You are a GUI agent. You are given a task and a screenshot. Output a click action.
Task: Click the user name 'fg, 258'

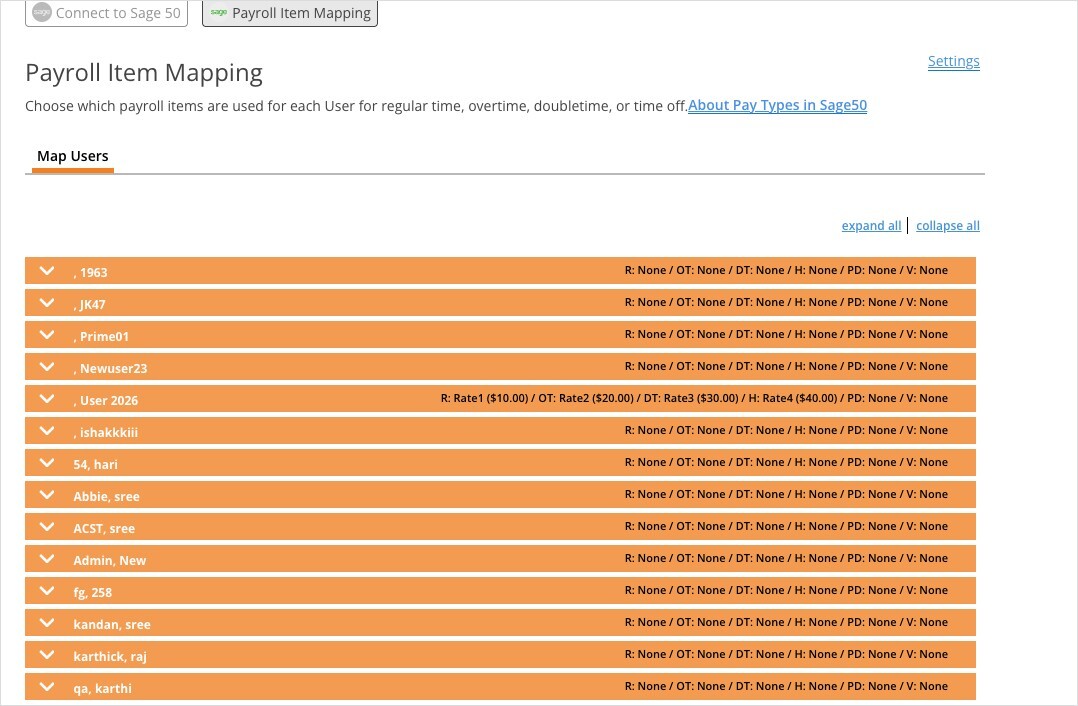[x=93, y=593]
